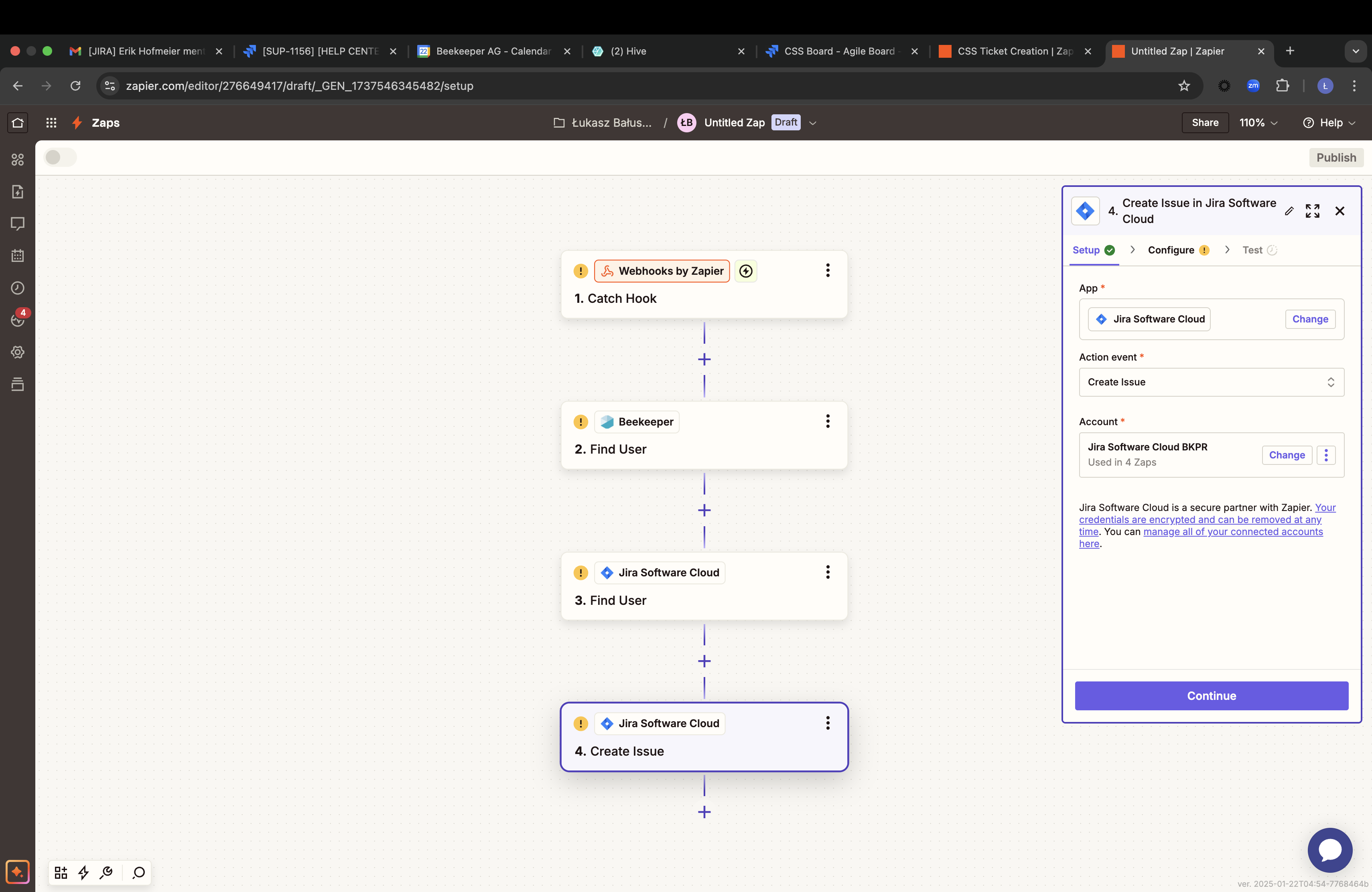The width and height of the screenshot is (1372, 892).
Task: Open the gear settings sidebar icon
Action: [18, 352]
